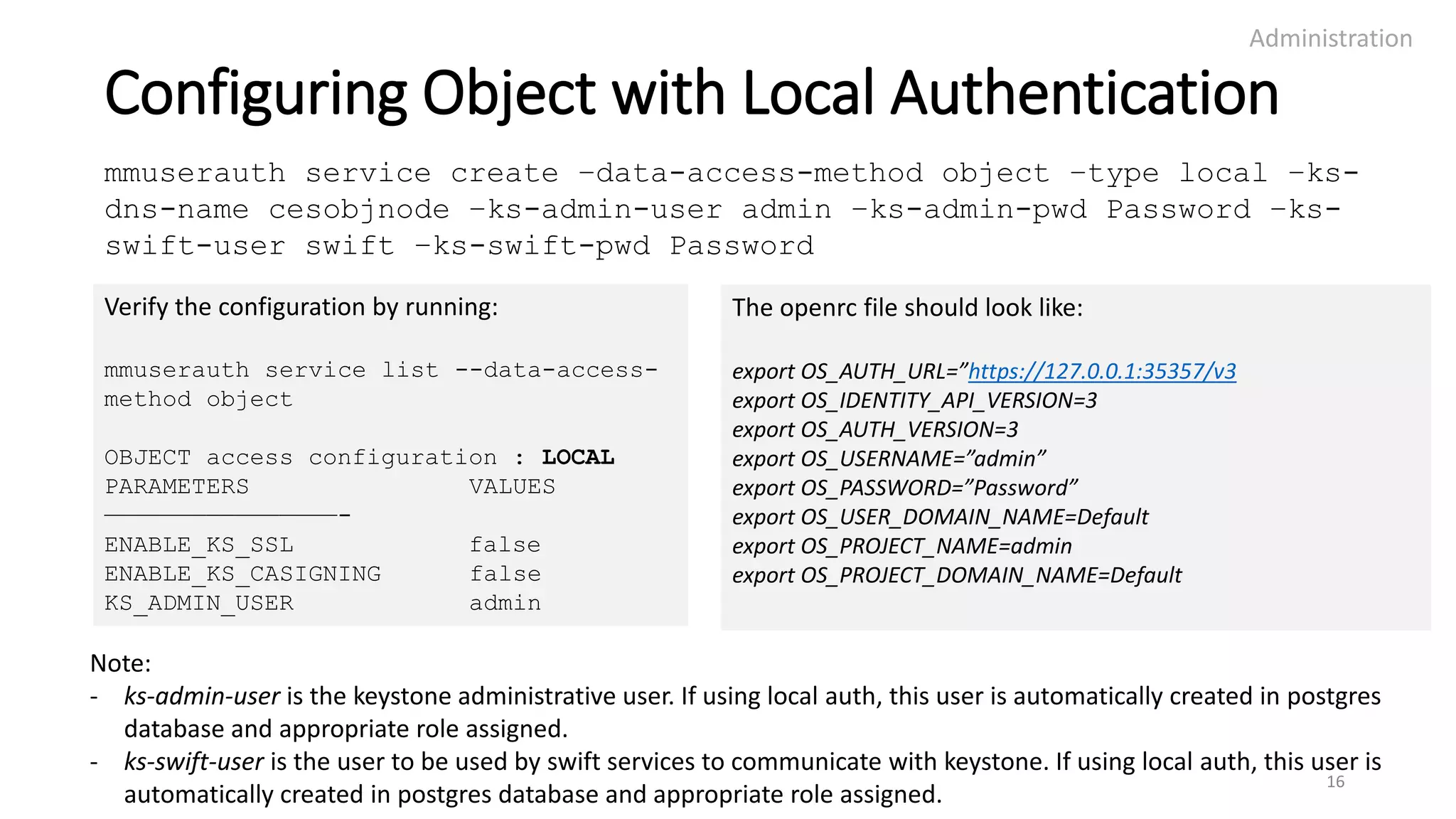
Task: Select the line 'export OS_PROJECT_NAME=admin'
Action: 902,546
